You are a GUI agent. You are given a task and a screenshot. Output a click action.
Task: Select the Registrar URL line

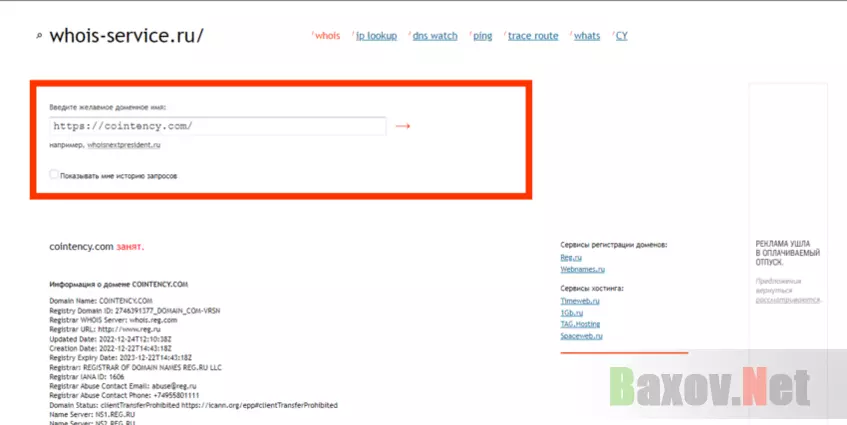tap(105, 329)
